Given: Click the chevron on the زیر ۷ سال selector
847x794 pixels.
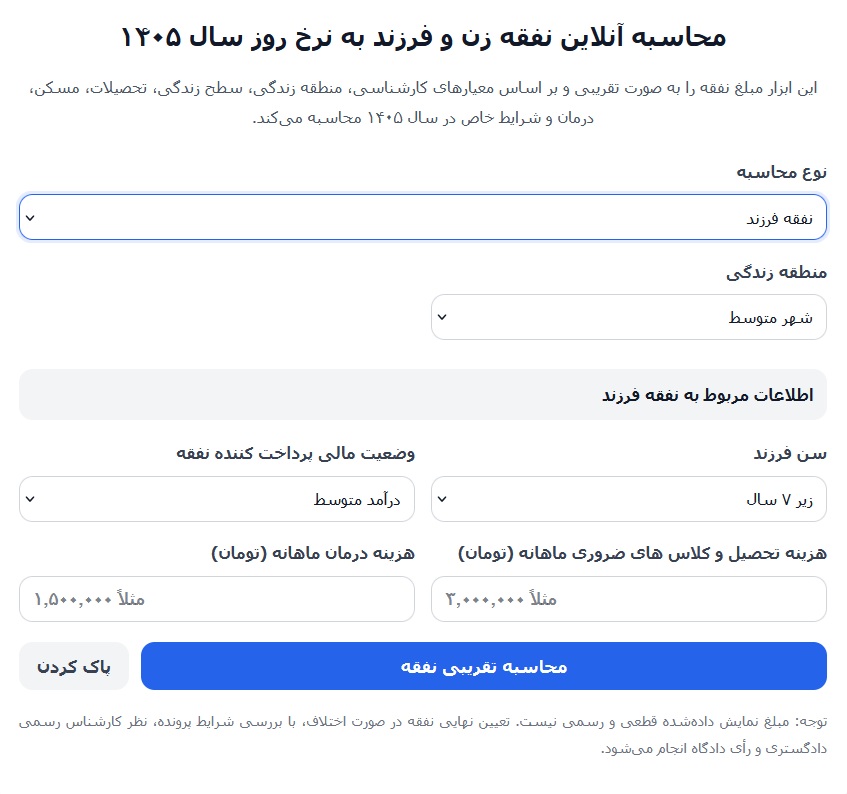Looking at the screenshot, I should 442,499.
